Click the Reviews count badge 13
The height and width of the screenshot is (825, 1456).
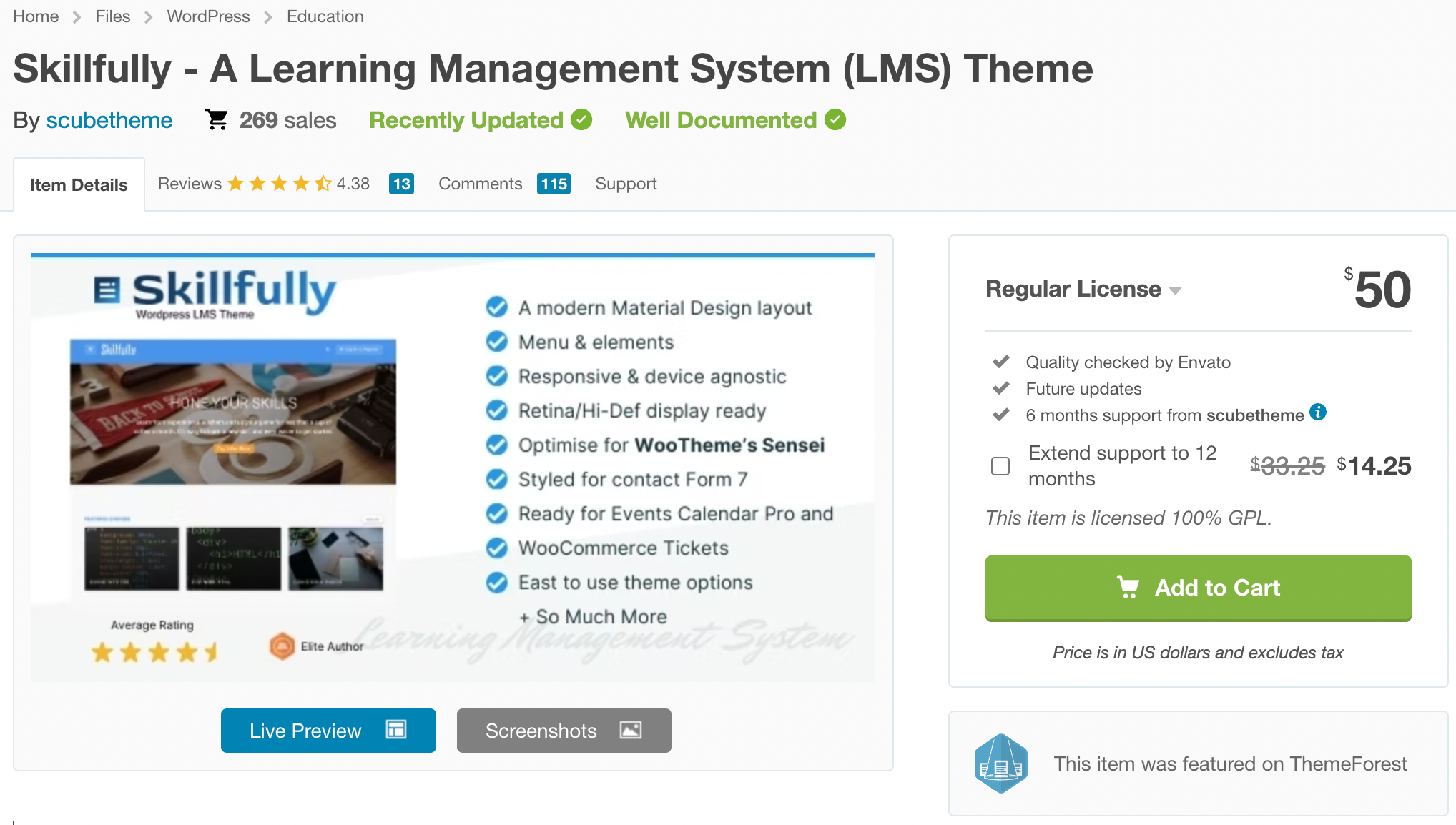coord(401,184)
